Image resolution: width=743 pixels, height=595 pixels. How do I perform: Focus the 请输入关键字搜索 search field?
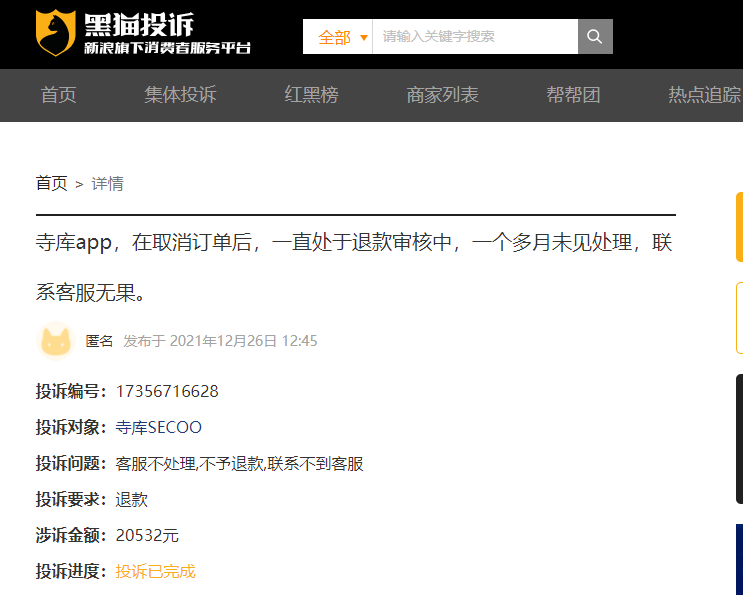coord(475,36)
